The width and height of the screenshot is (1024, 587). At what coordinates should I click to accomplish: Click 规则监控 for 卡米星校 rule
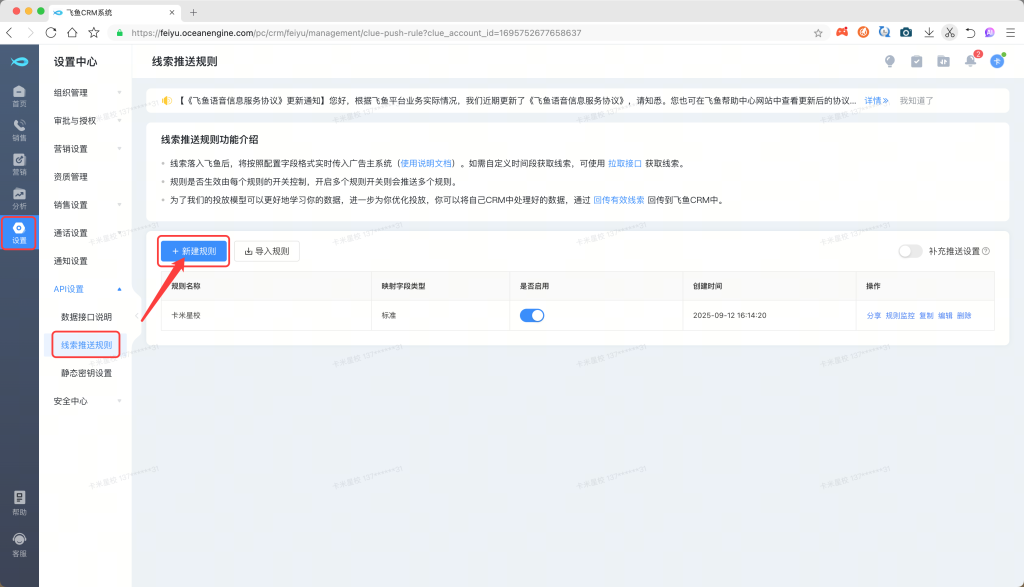900,315
